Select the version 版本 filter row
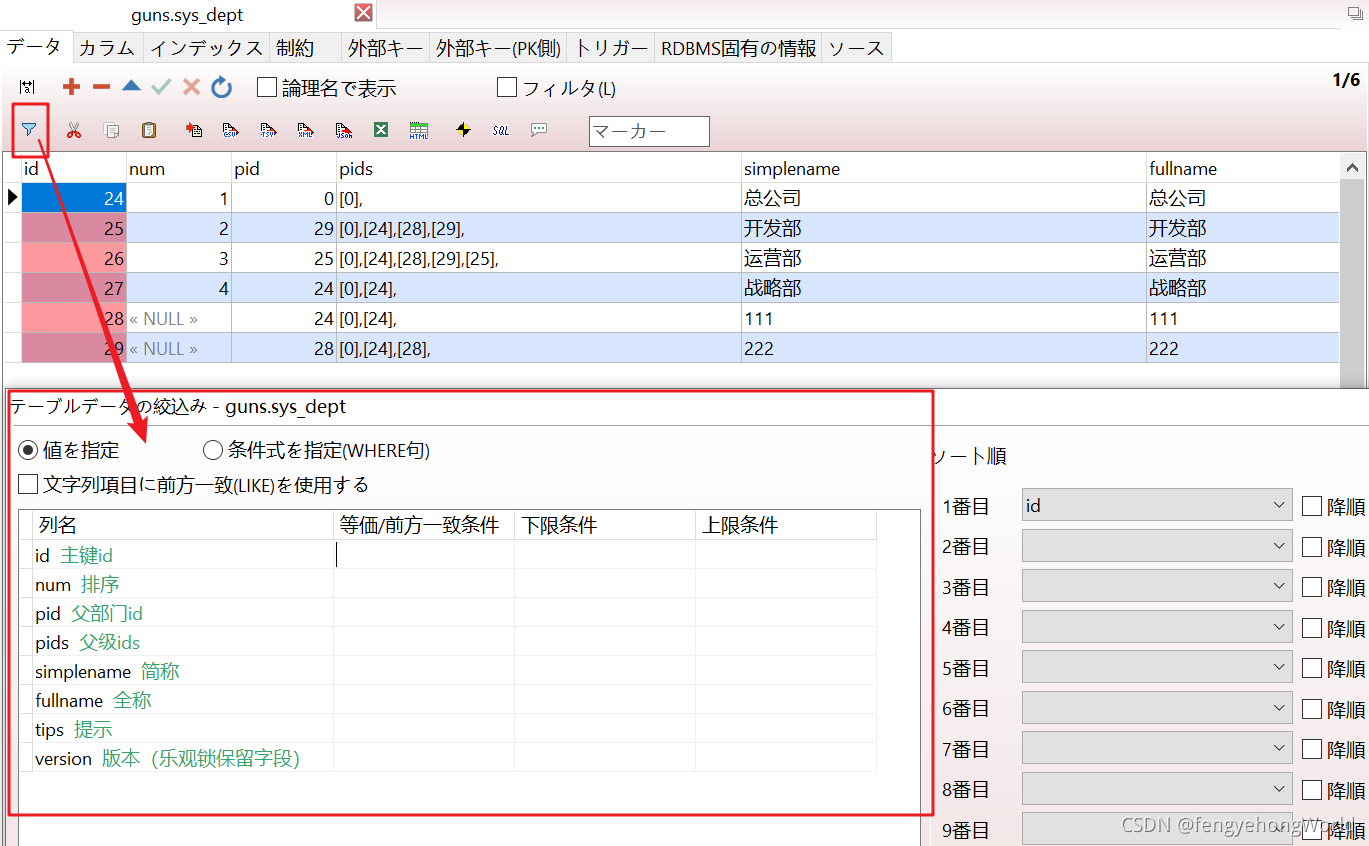Image resolution: width=1369 pixels, height=846 pixels. pos(448,758)
